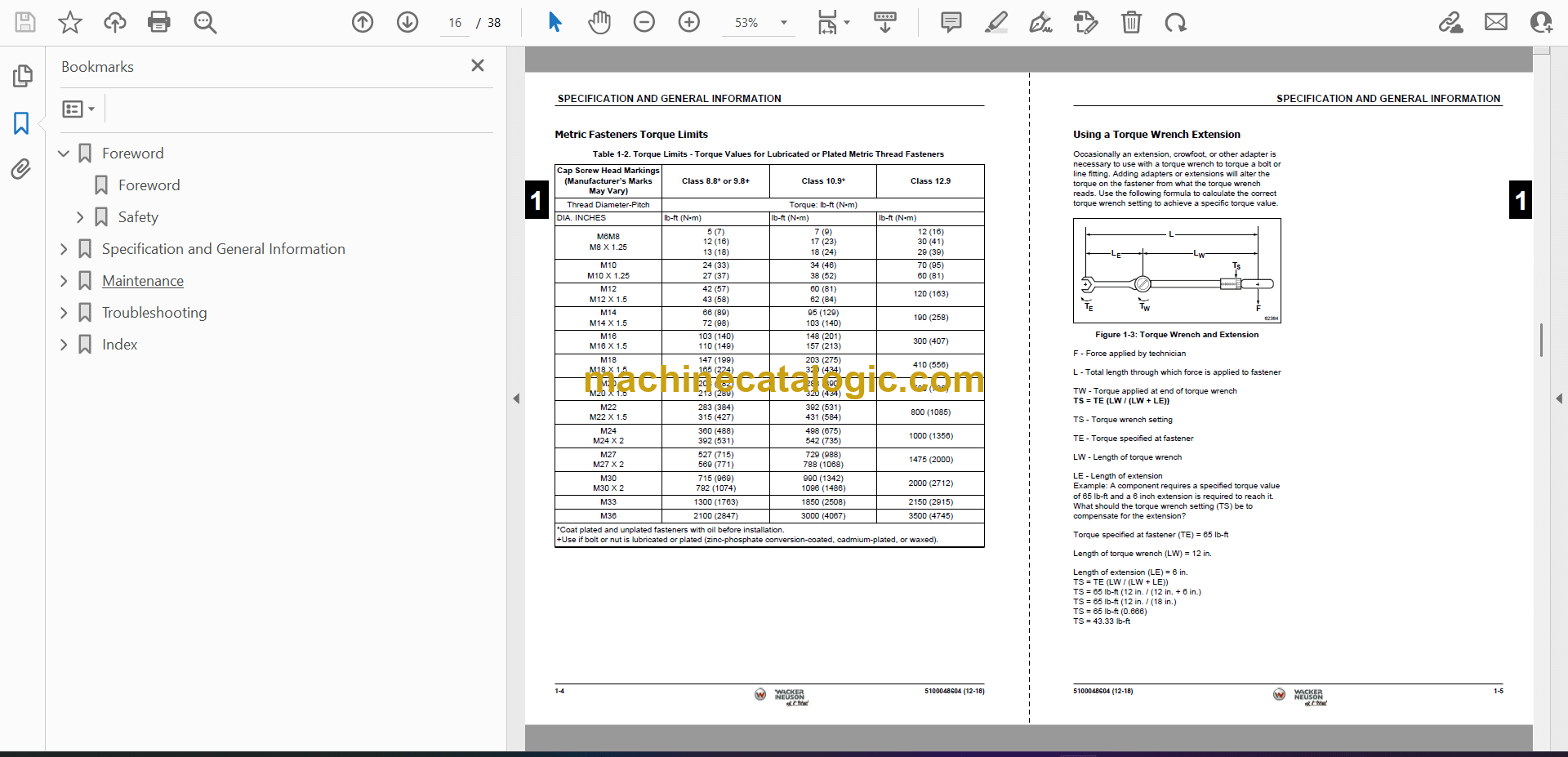The width and height of the screenshot is (1568, 757).
Task: Jump to the Index bookmark
Action: pyautogui.click(x=120, y=345)
